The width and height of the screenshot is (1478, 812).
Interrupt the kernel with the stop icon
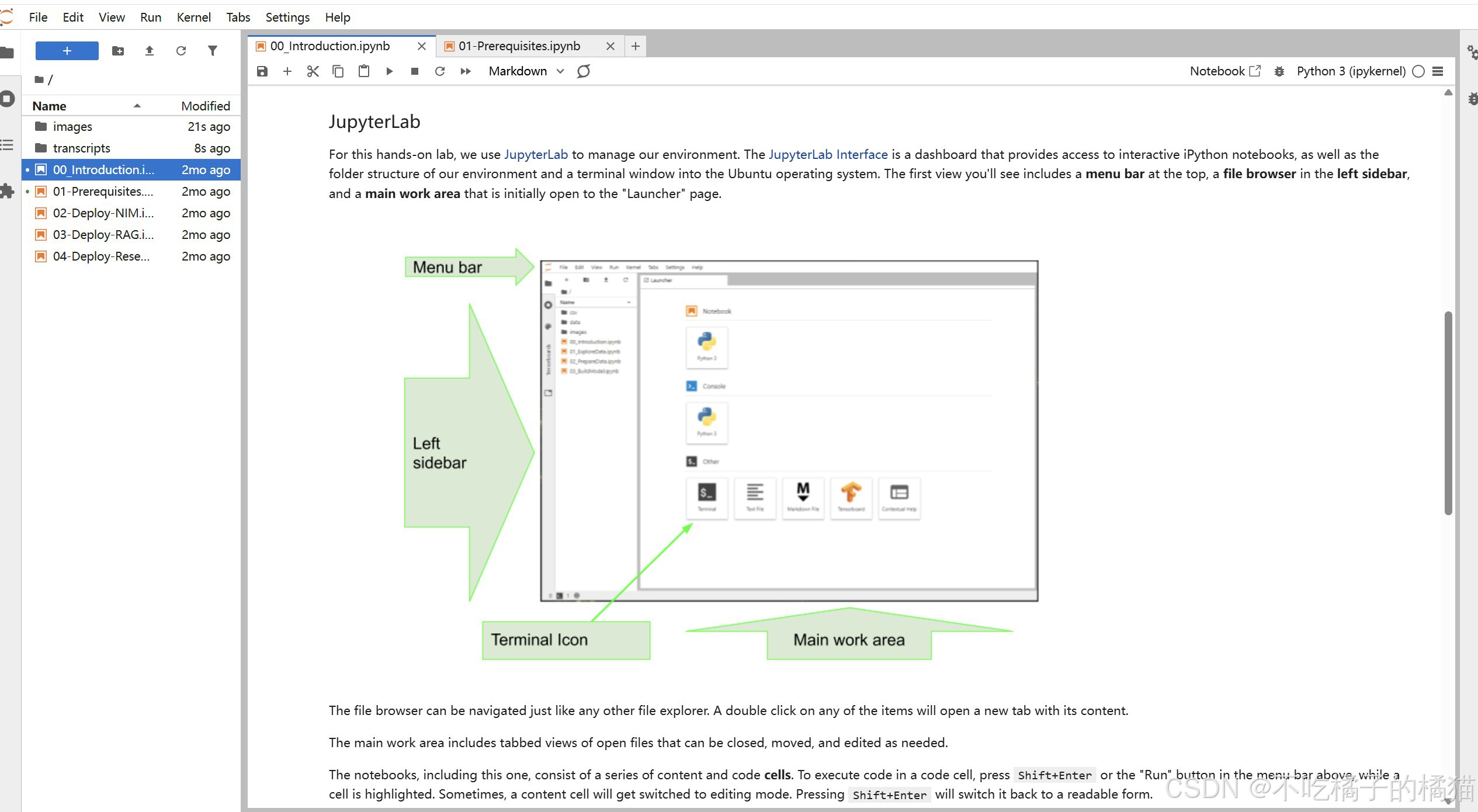[415, 71]
